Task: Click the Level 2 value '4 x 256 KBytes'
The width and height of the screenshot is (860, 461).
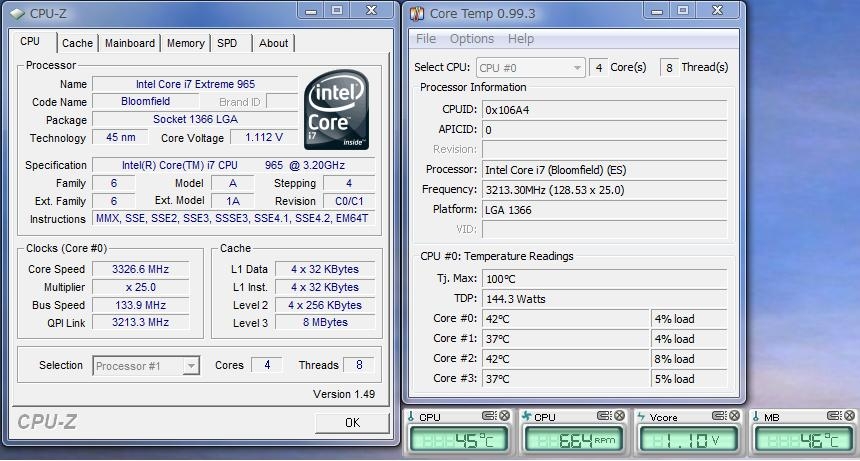Action: pyautogui.click(x=325, y=305)
